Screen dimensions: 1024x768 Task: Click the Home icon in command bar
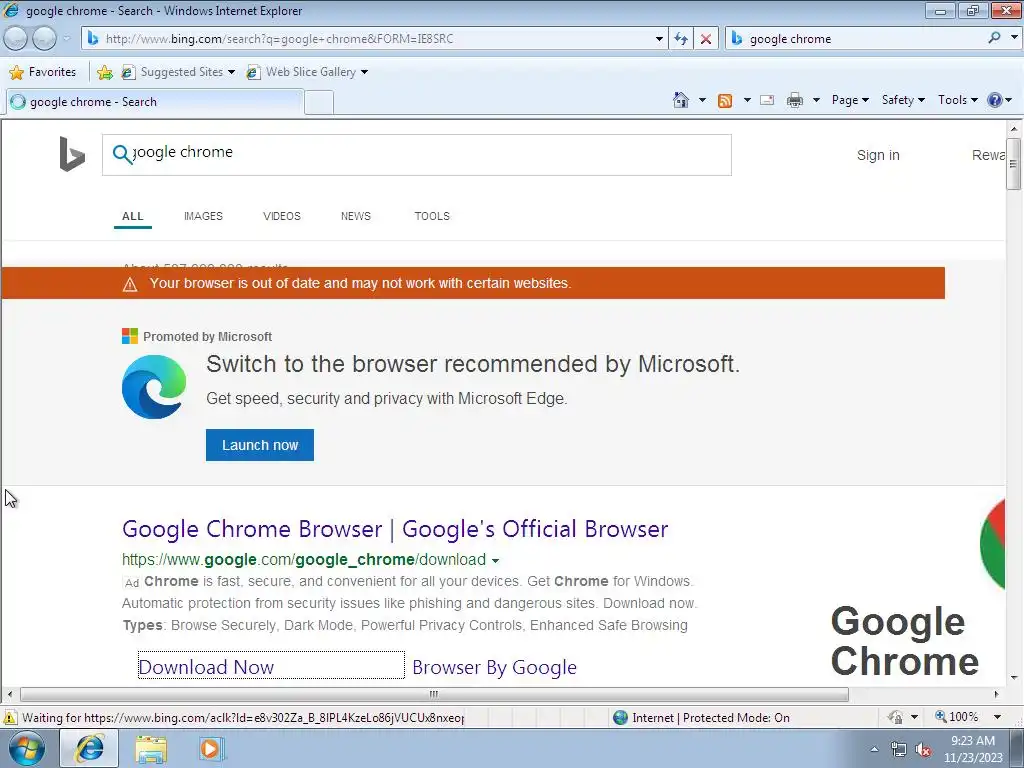click(x=680, y=100)
